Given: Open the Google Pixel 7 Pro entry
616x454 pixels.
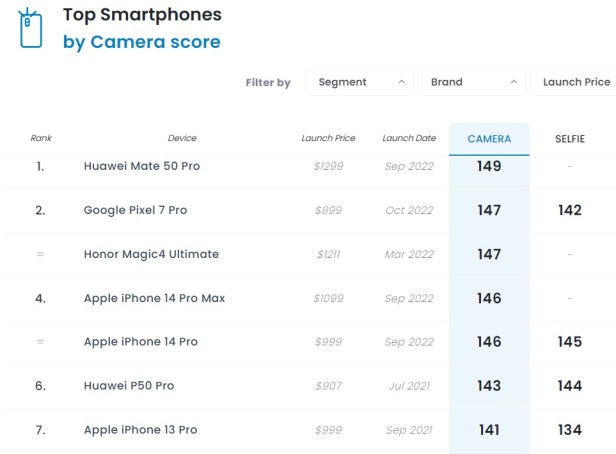Looking at the screenshot, I should (x=135, y=210).
